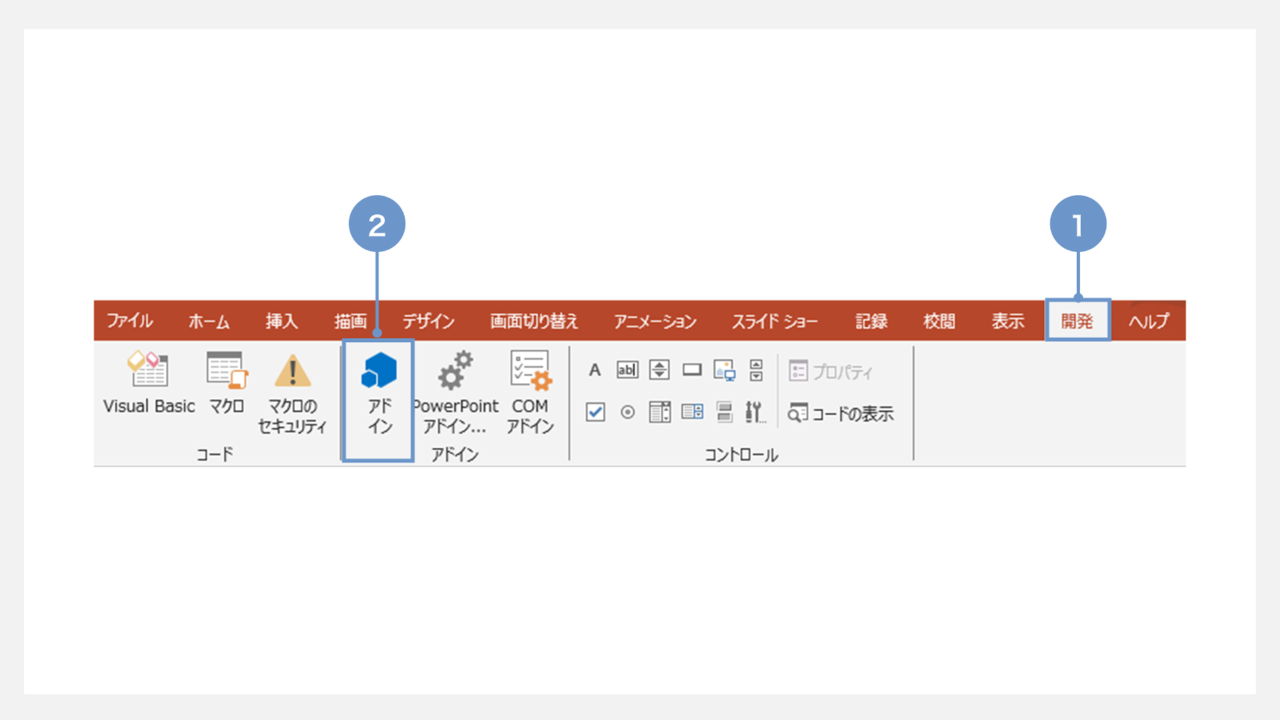Switch to the スライド ショー tab

774,321
